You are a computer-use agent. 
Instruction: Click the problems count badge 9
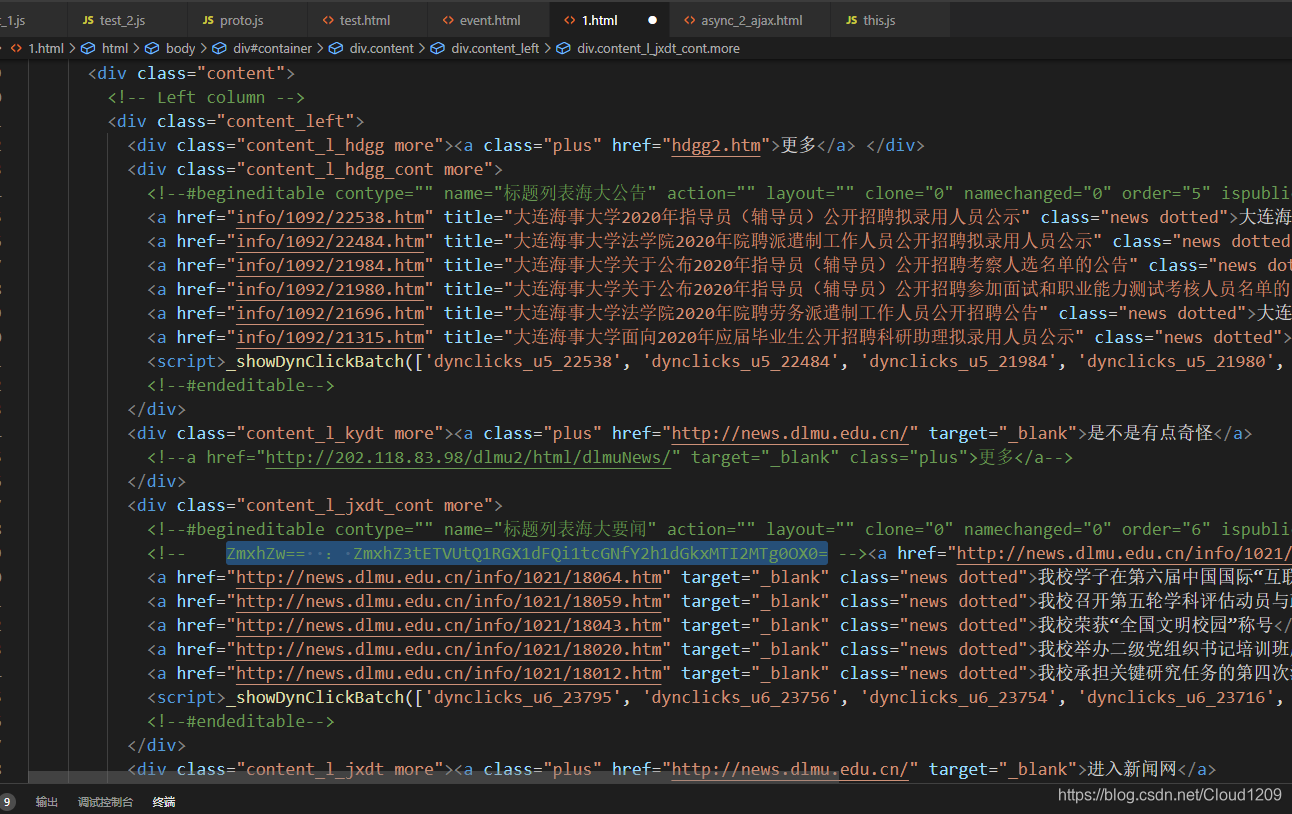pos(7,802)
